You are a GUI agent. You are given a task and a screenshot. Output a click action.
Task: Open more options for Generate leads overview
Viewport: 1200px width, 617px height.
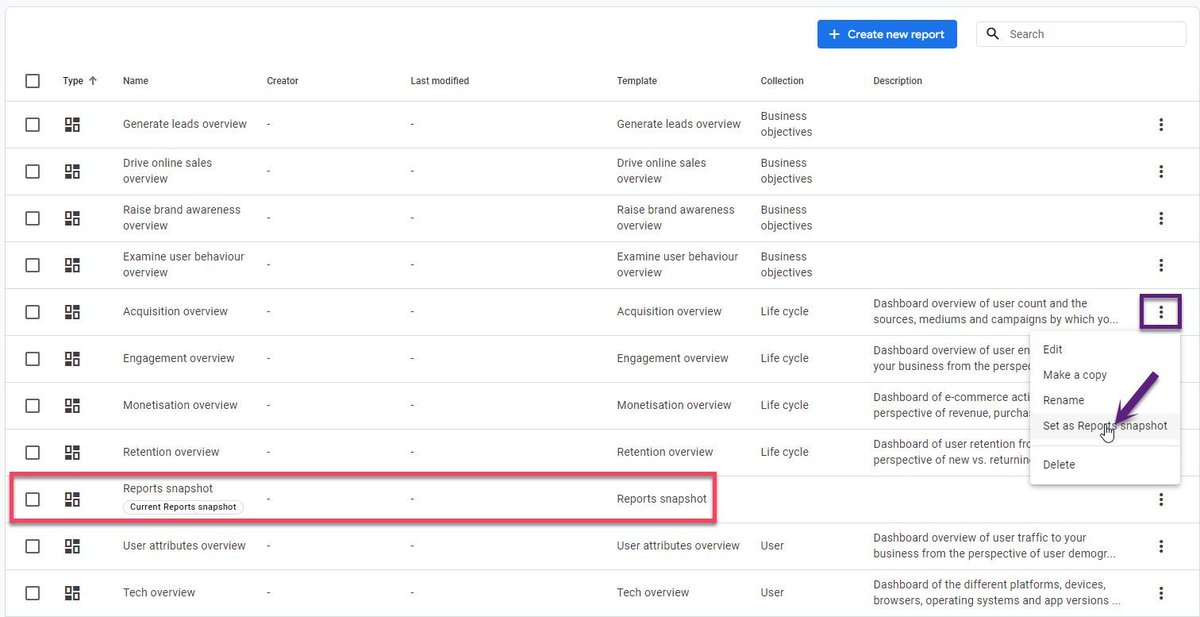[x=1161, y=125]
